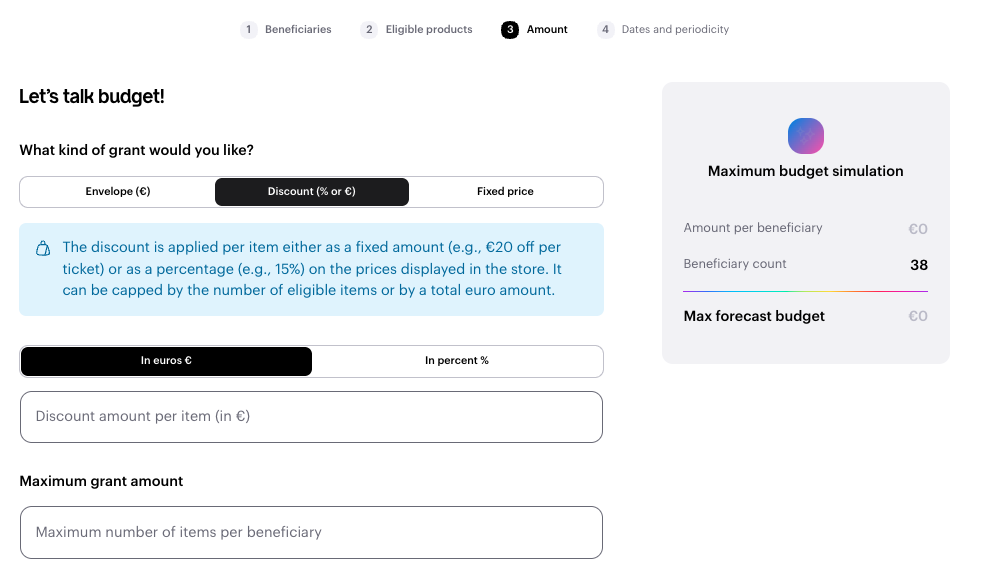
Task: Click the Beneficiary count value 38
Action: coord(918,265)
